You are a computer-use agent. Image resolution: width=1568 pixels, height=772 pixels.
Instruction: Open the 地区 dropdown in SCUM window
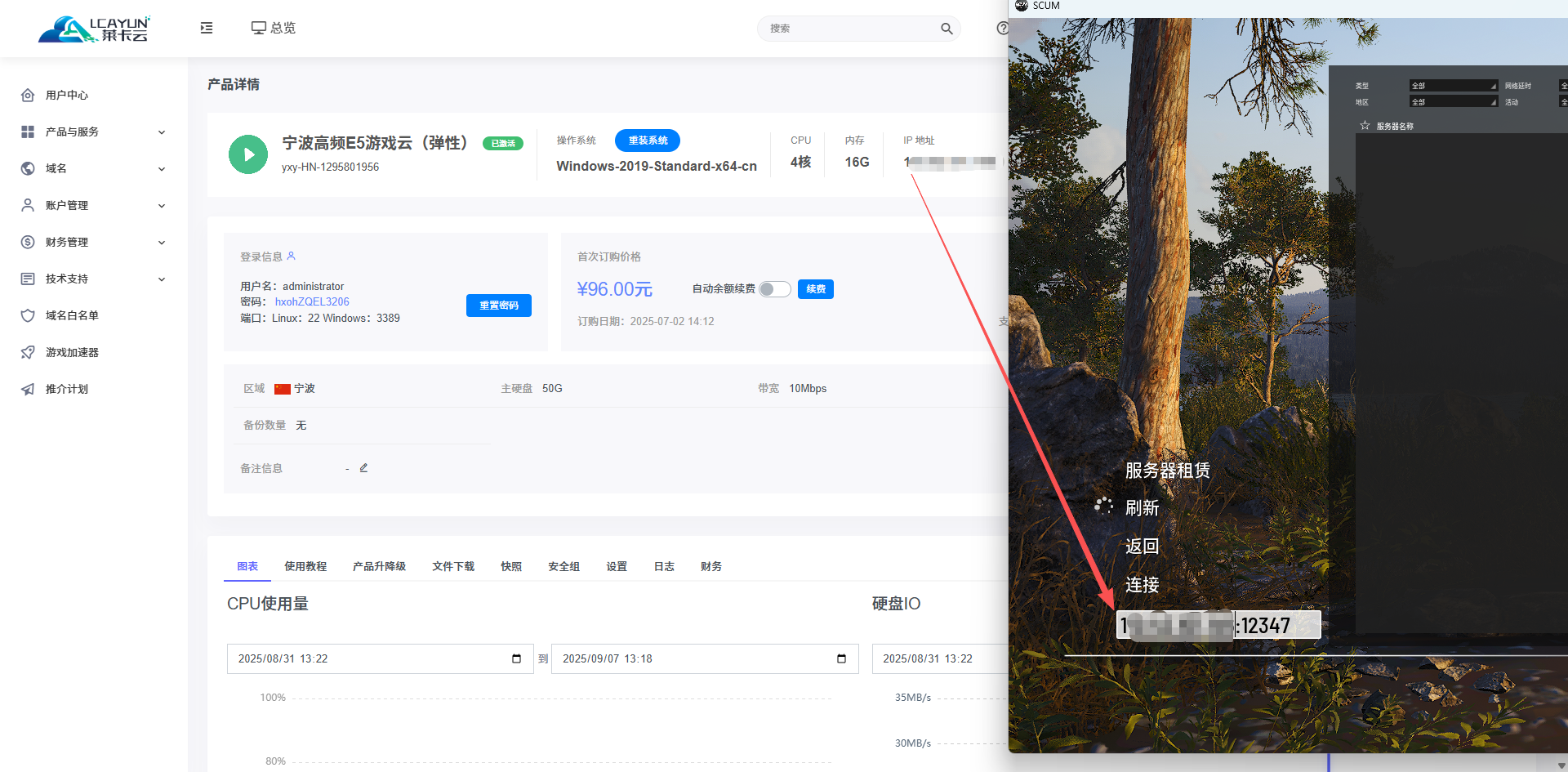coord(1454,102)
